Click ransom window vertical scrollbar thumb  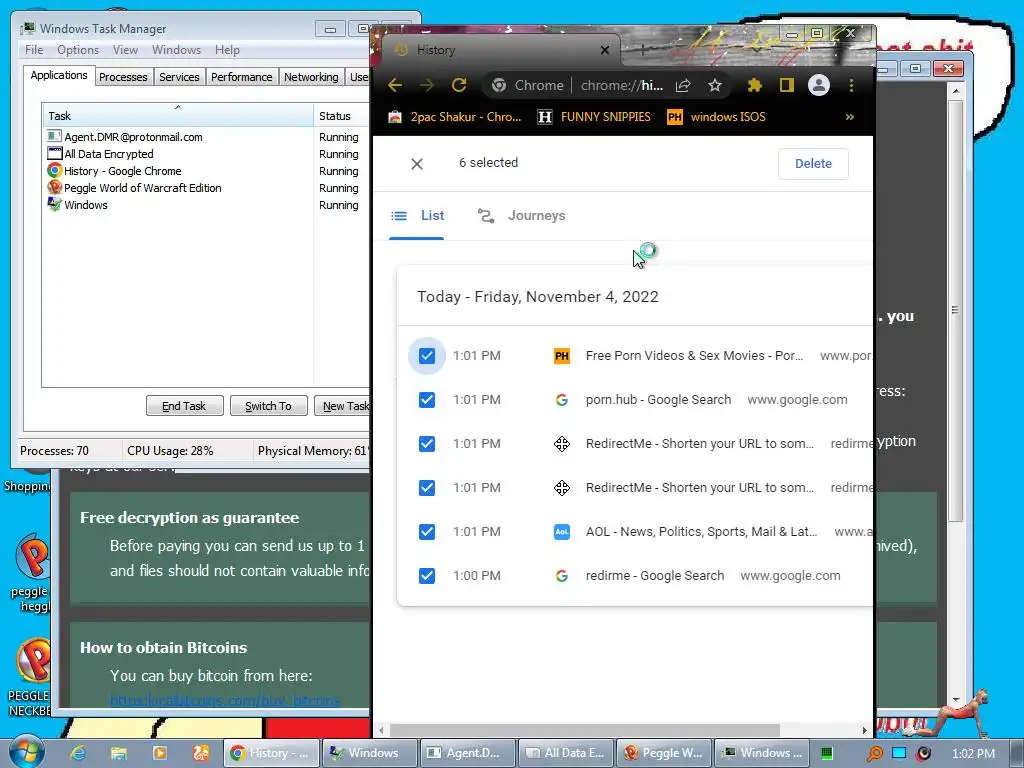coord(955,310)
